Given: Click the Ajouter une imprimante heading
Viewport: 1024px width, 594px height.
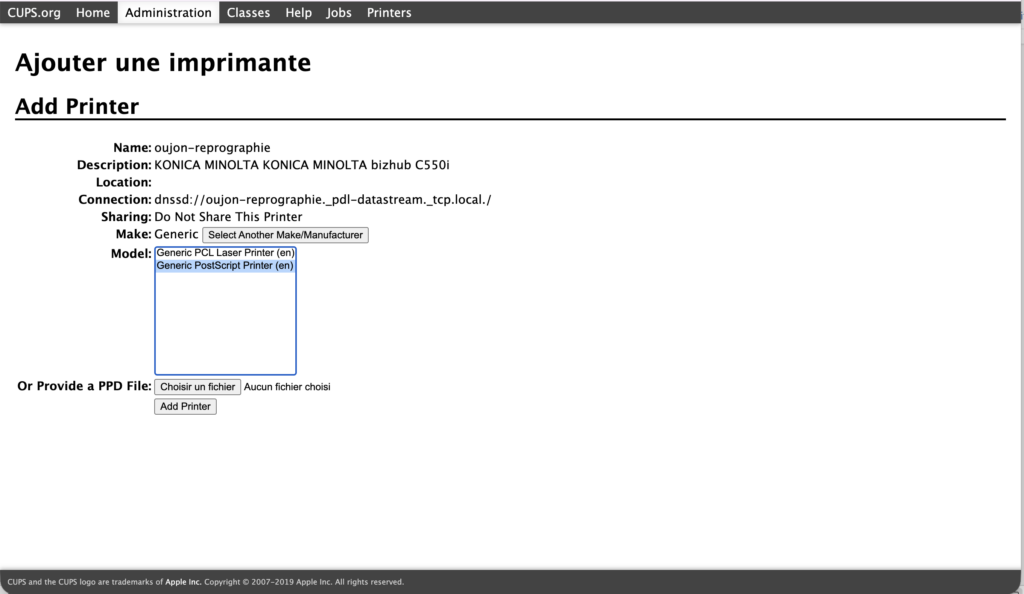Looking at the screenshot, I should 163,63.
